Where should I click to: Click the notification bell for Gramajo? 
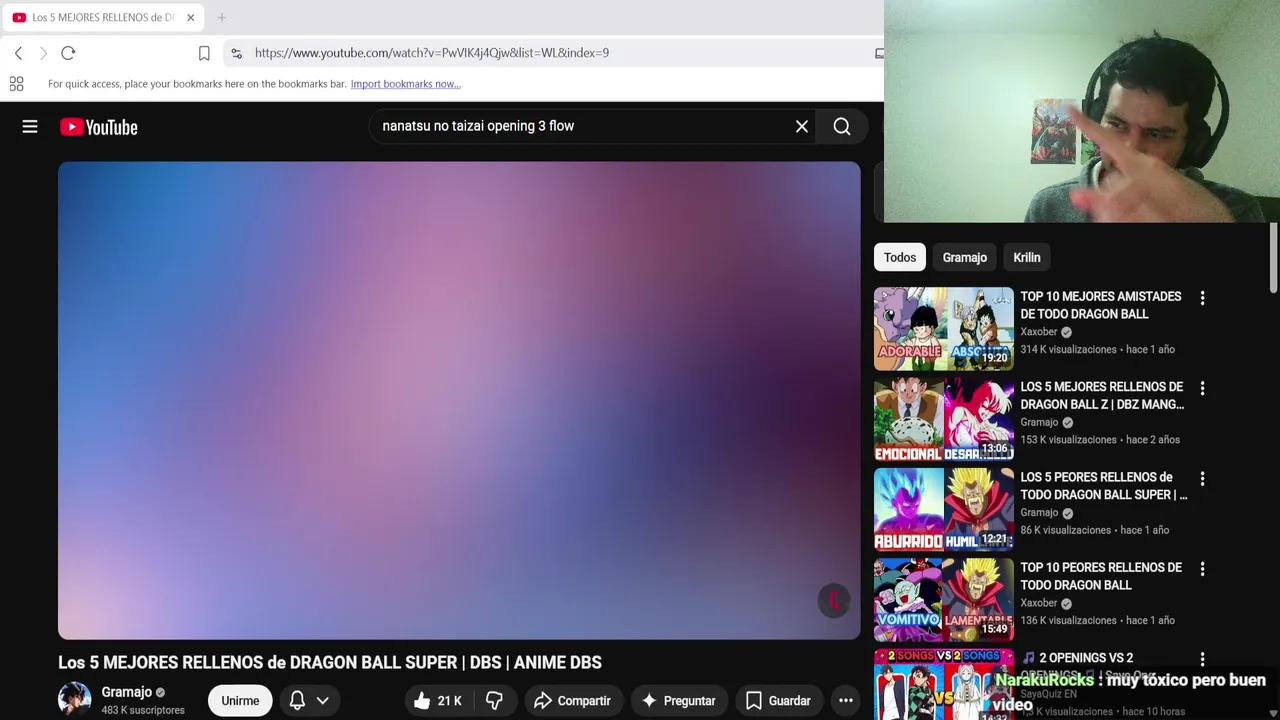[x=297, y=701]
